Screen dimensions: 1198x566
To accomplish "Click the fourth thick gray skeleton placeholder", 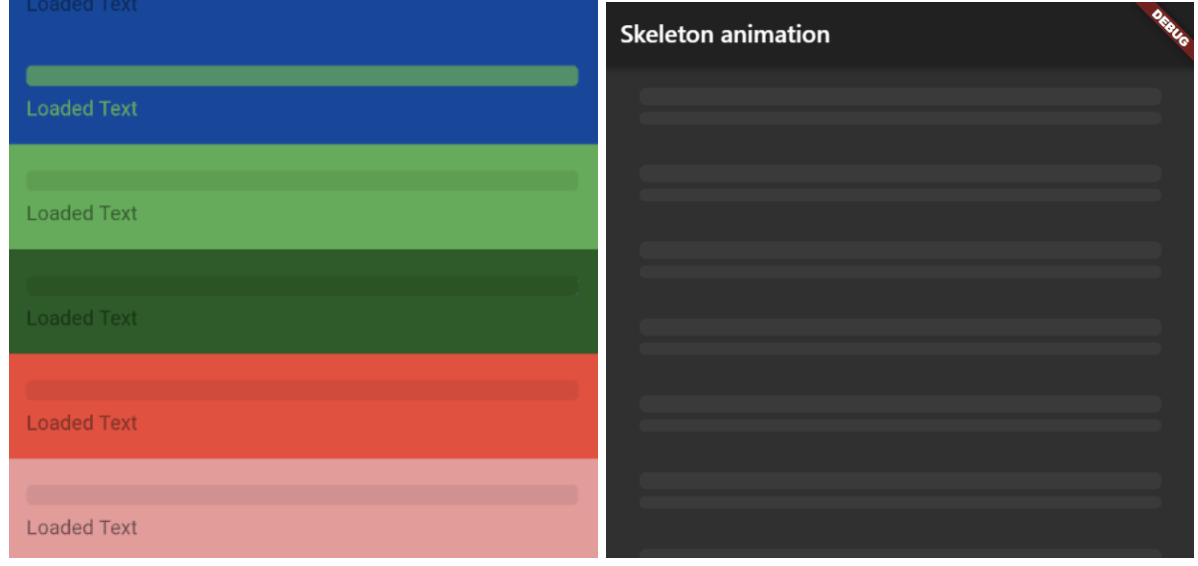I will coord(900,327).
